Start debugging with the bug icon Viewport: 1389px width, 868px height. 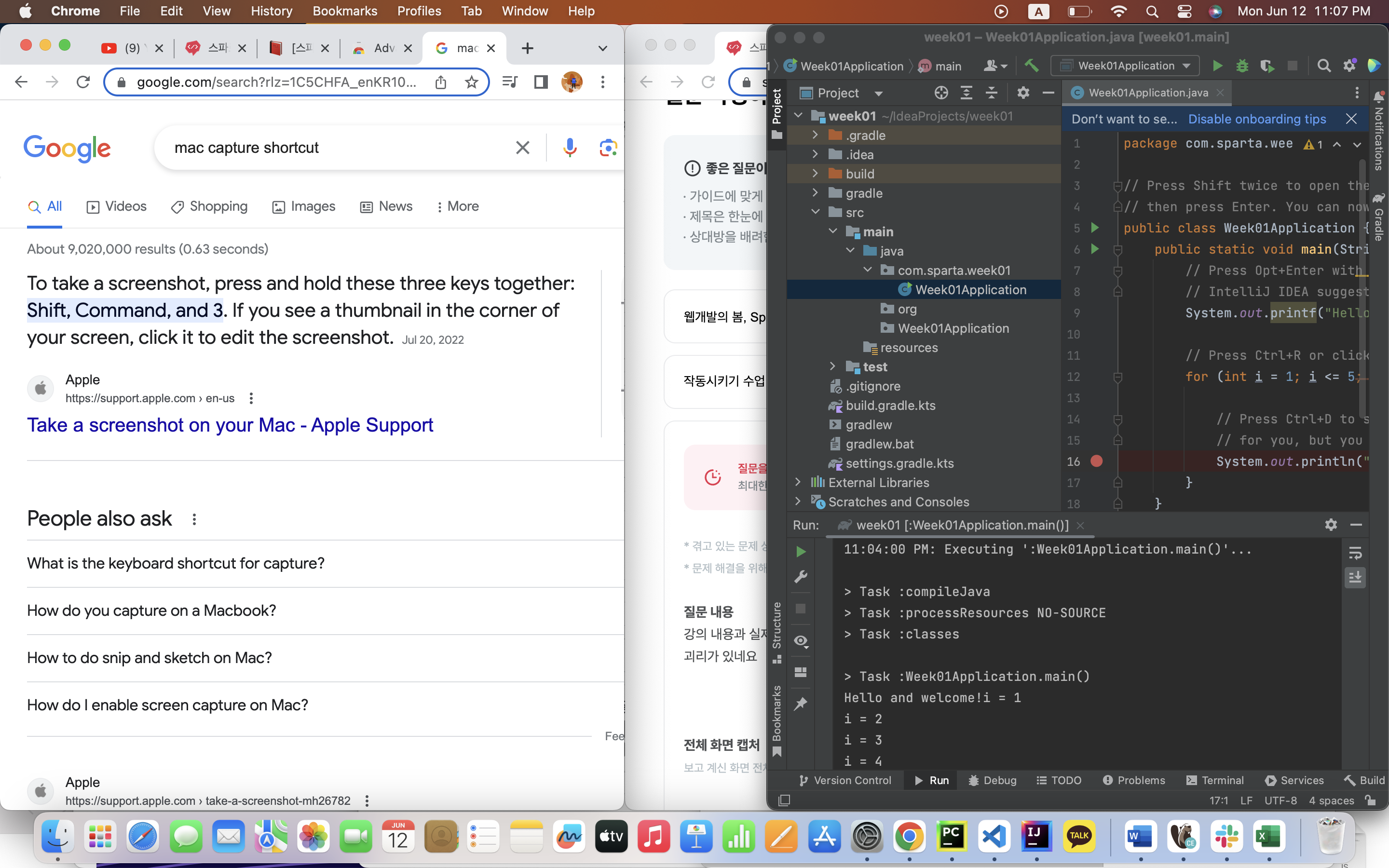pyautogui.click(x=1242, y=66)
